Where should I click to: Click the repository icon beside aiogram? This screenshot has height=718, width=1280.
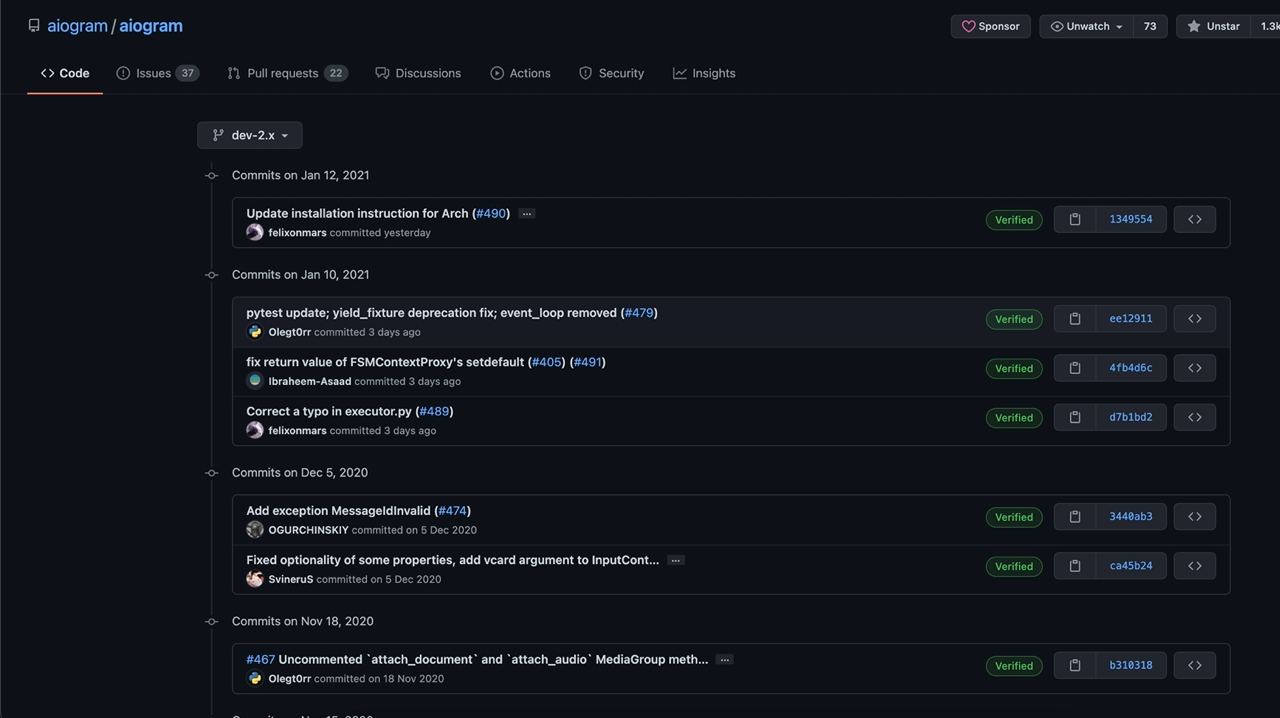click(x=34, y=26)
